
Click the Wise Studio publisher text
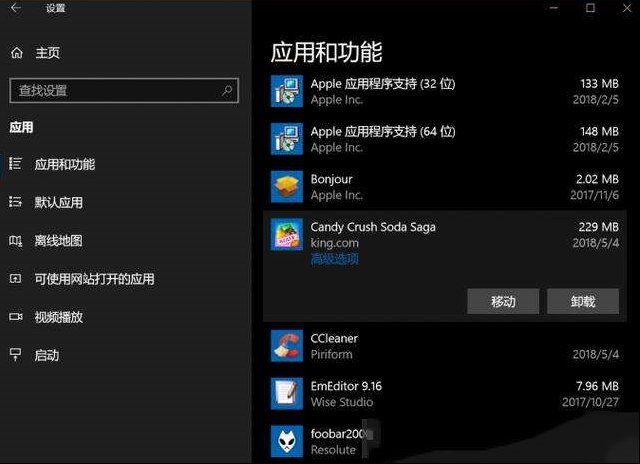342,402
